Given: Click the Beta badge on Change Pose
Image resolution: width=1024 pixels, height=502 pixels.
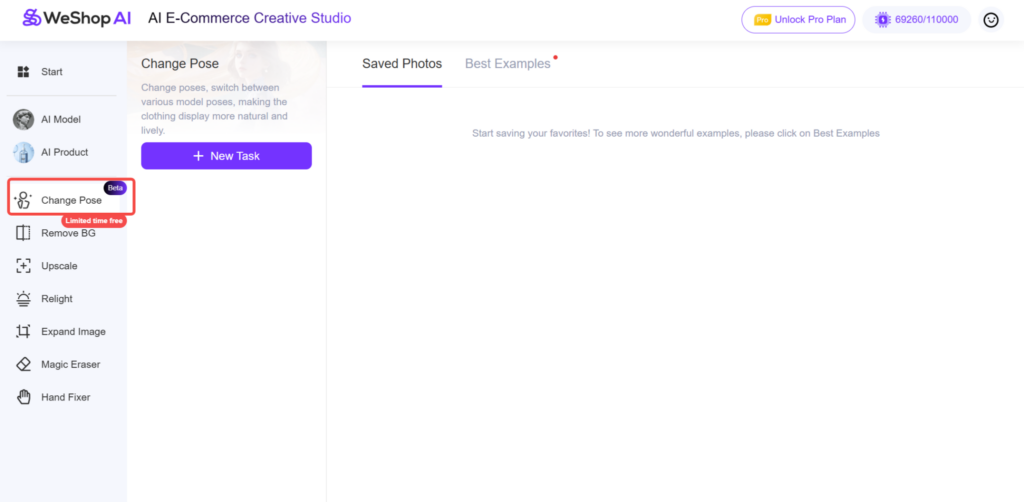Looking at the screenshot, I should click(x=115, y=188).
